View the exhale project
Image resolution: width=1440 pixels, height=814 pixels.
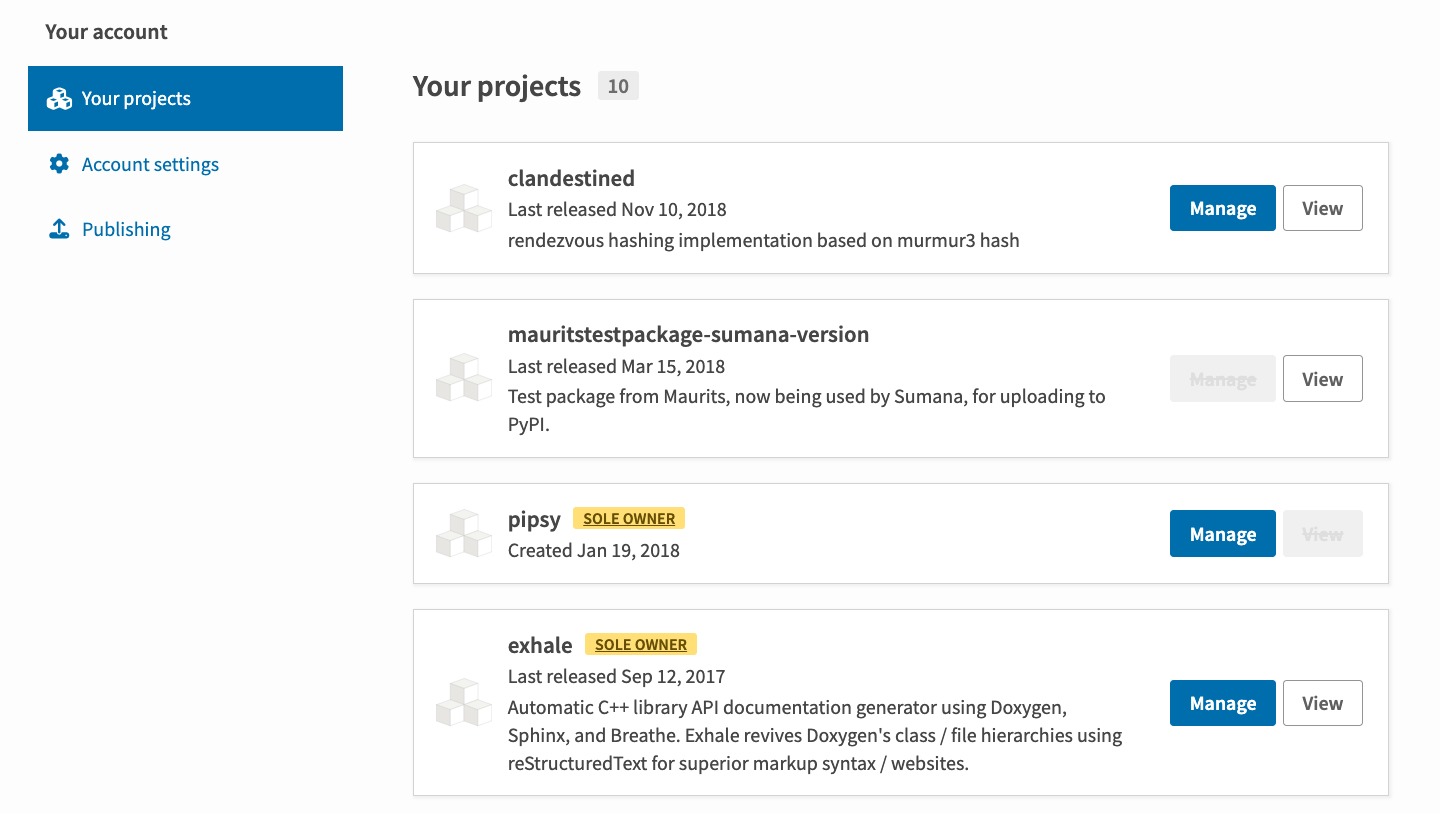pos(1322,703)
